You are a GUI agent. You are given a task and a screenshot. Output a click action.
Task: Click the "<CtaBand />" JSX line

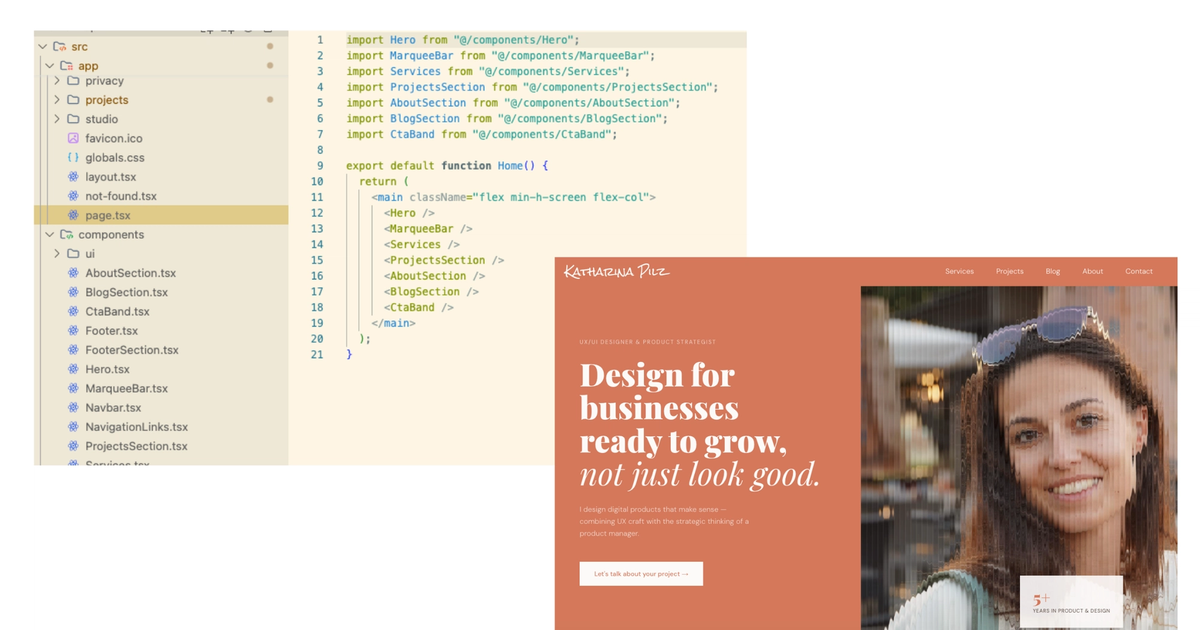coord(419,307)
